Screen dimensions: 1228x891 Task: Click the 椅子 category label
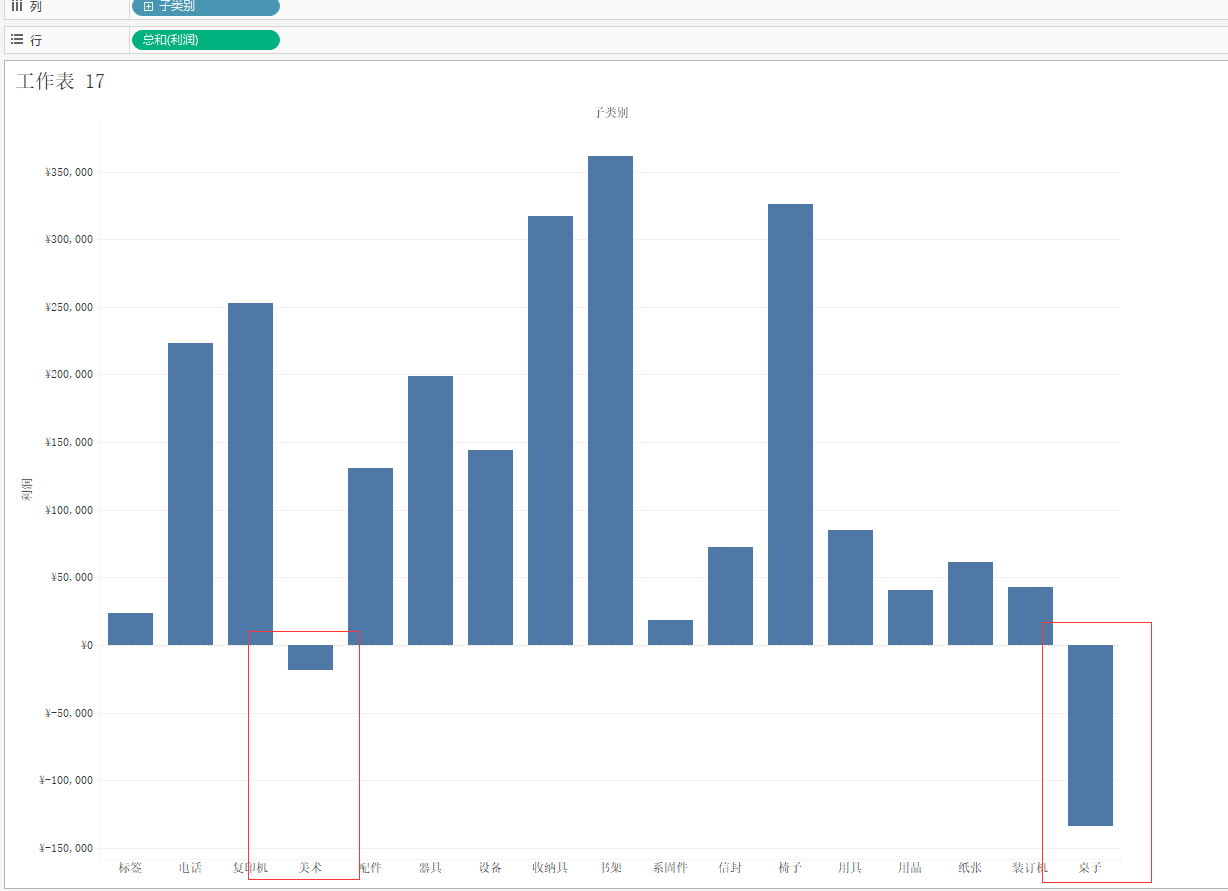click(790, 867)
